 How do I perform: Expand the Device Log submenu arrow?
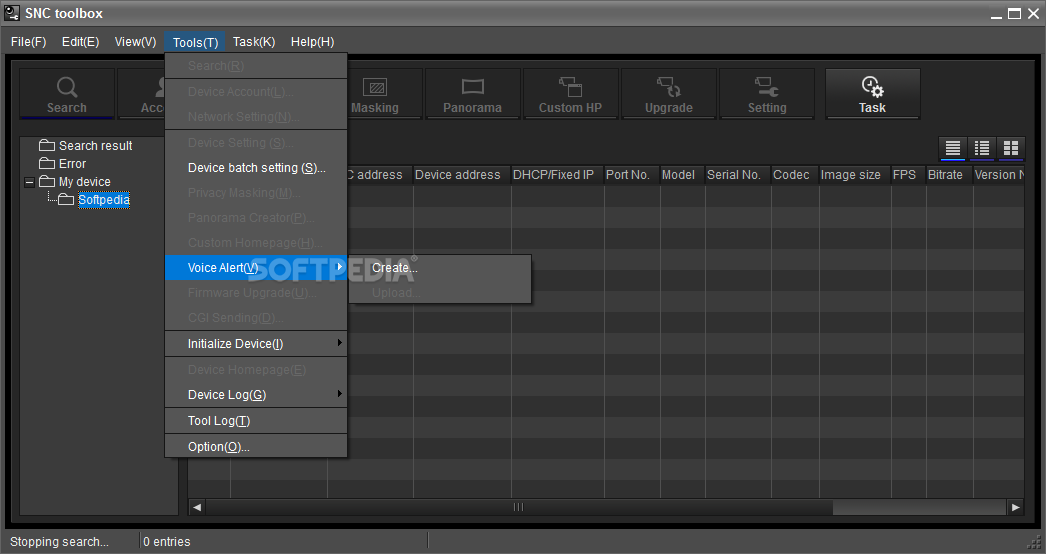(x=340, y=394)
